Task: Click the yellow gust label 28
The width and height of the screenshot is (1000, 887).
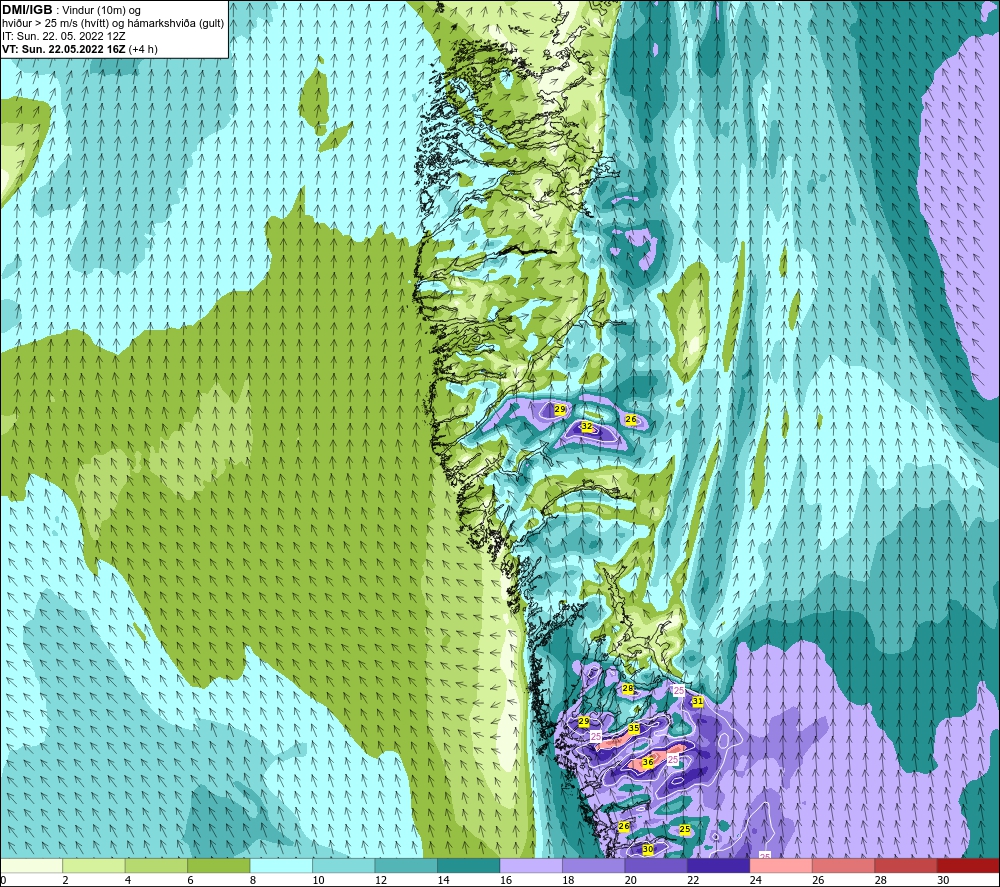Action: [x=628, y=688]
